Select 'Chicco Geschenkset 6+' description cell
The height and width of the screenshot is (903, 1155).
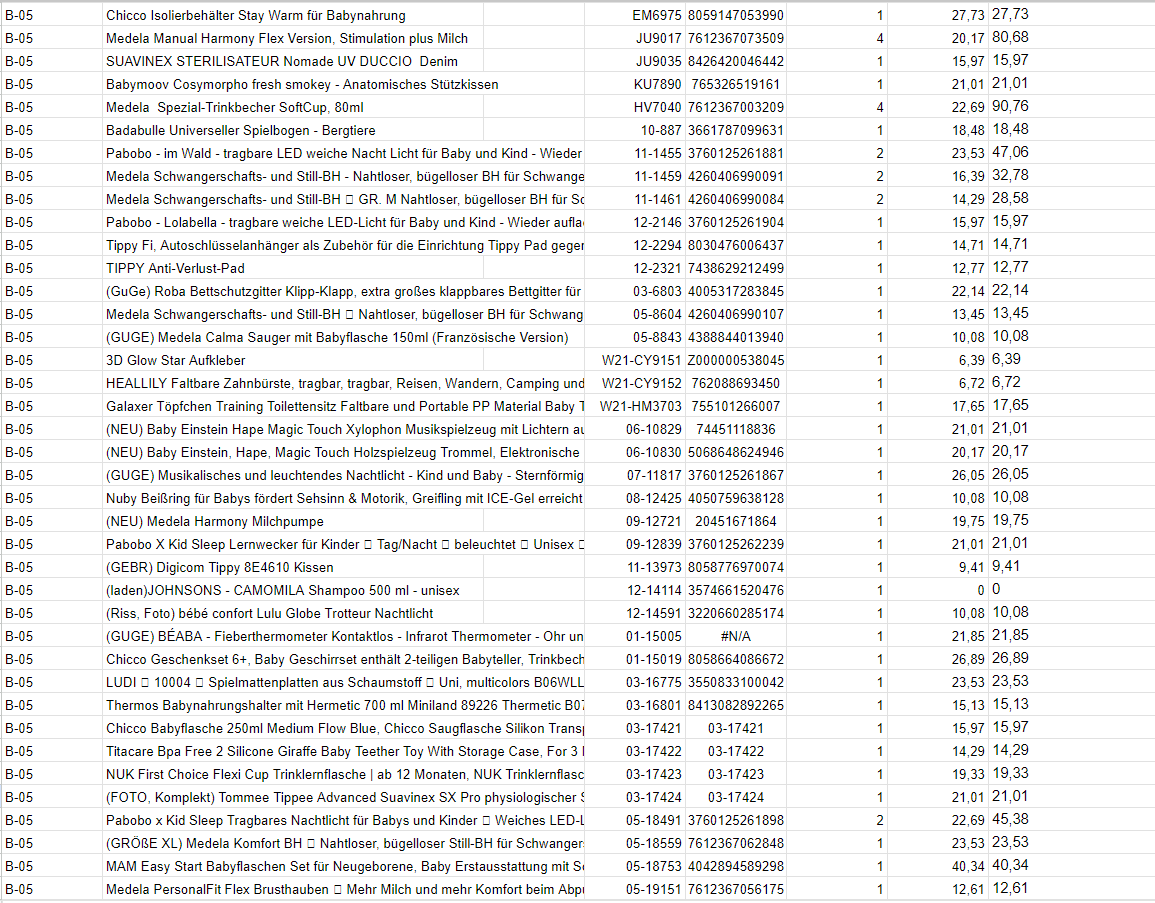(343, 659)
